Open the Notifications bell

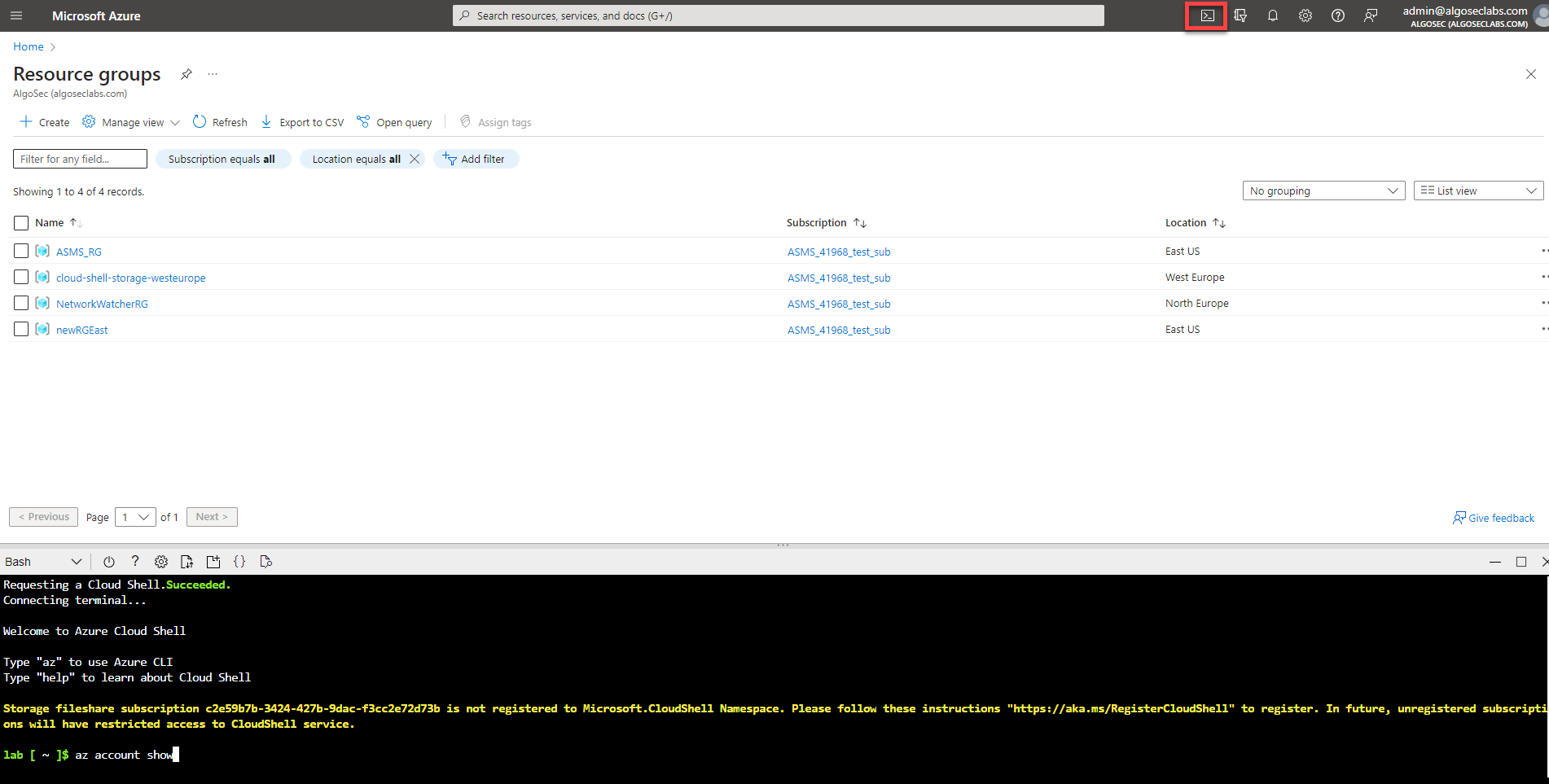pyautogui.click(x=1272, y=15)
